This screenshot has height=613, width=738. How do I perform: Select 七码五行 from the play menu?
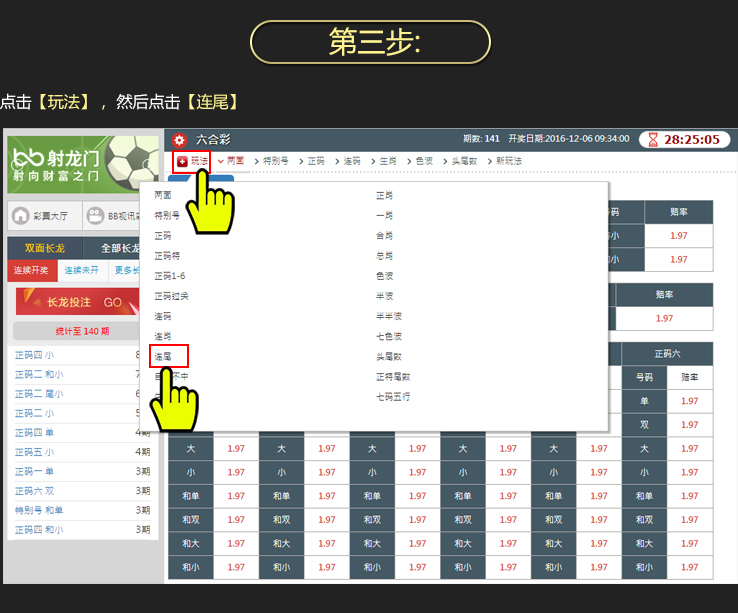pyautogui.click(x=393, y=396)
